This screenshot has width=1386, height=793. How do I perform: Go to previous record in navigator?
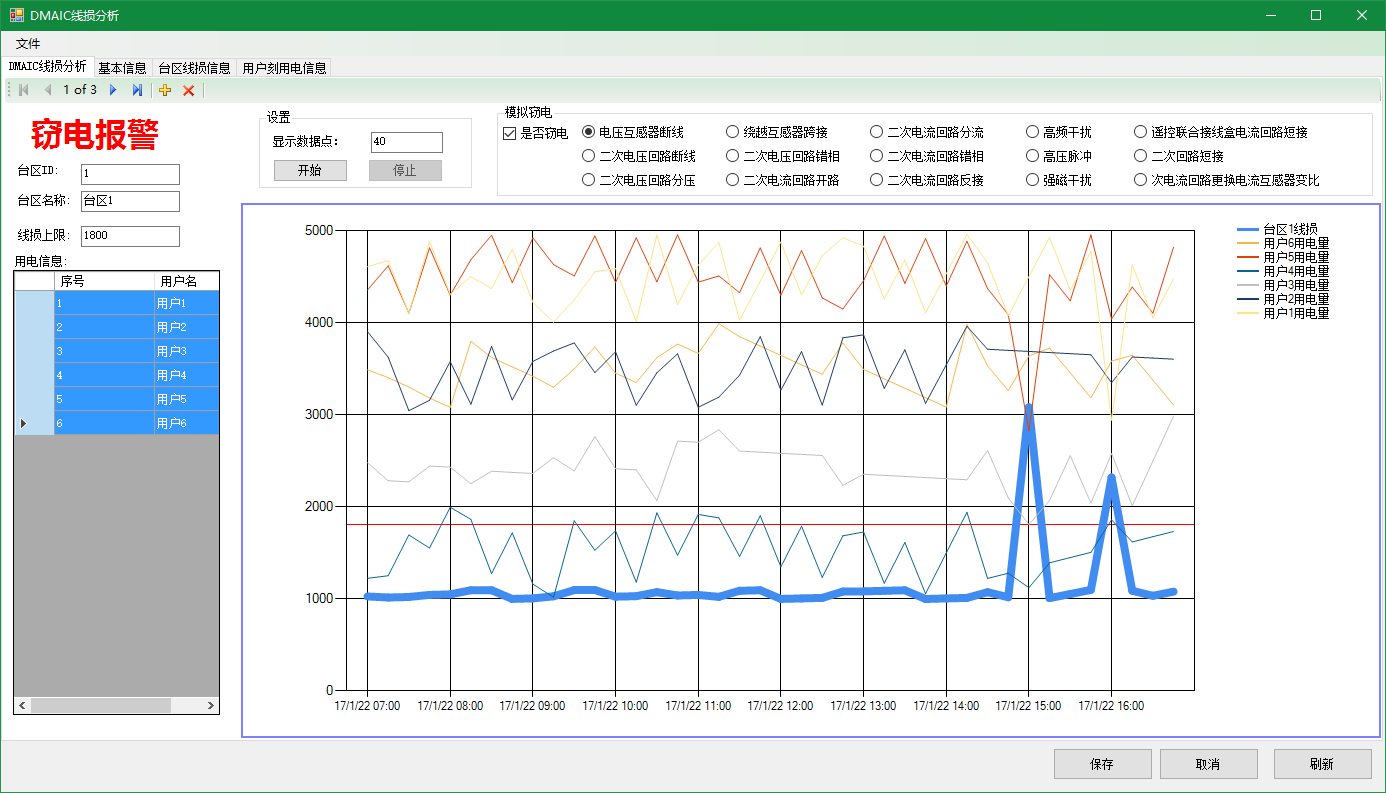(x=46, y=90)
